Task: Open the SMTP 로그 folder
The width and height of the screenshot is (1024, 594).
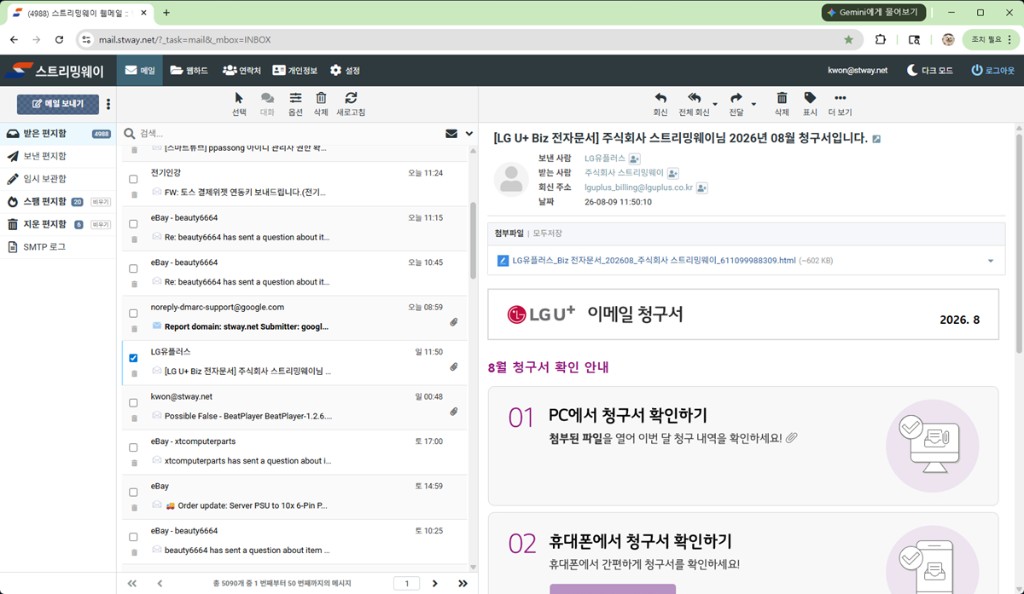Action: [58, 247]
